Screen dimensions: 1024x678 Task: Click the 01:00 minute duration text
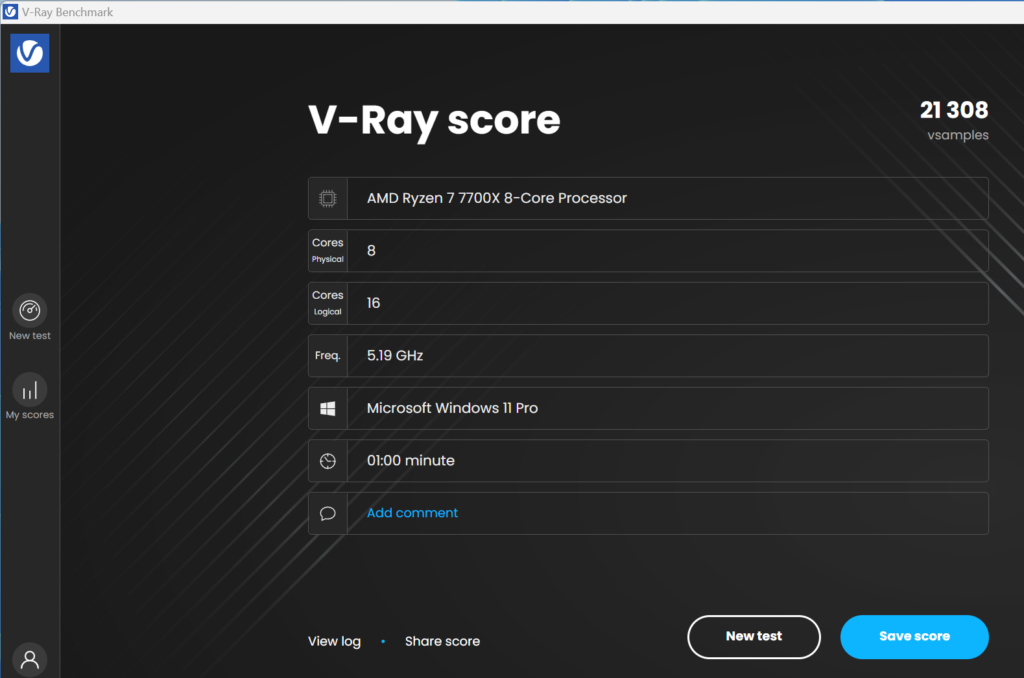tap(410, 460)
